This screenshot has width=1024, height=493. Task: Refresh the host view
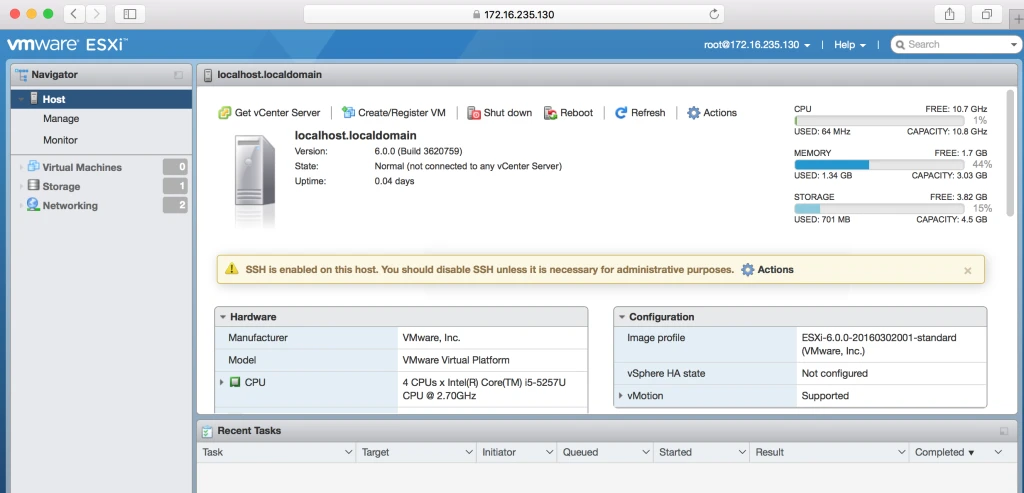640,113
